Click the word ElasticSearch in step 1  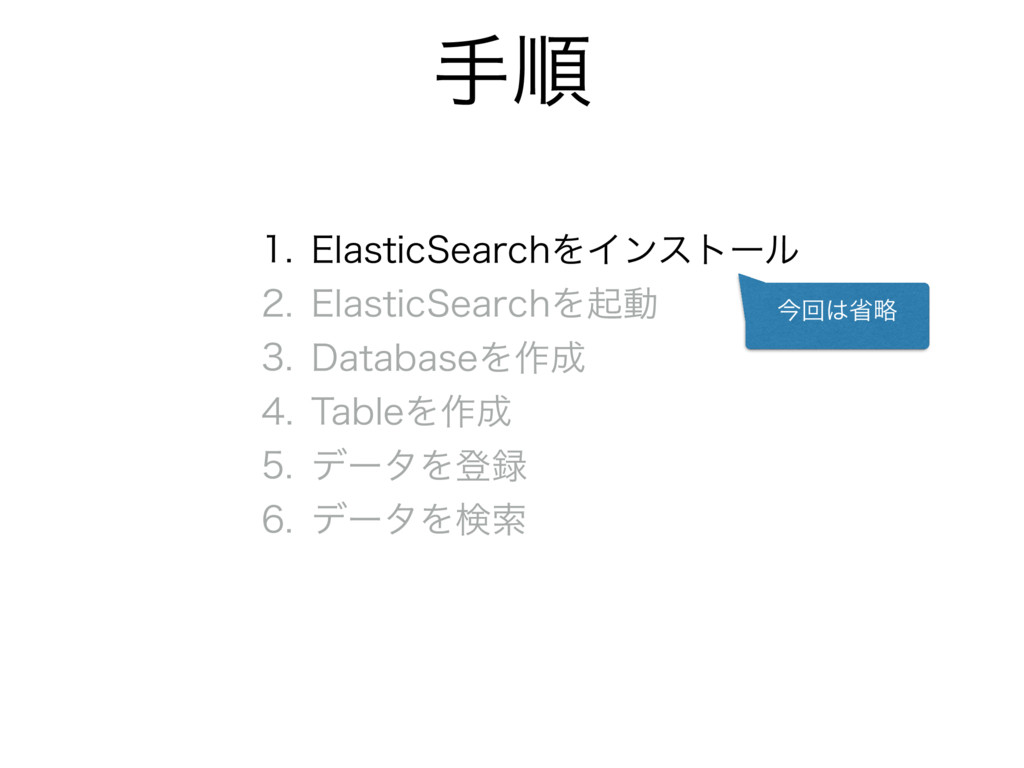[x=431, y=249]
